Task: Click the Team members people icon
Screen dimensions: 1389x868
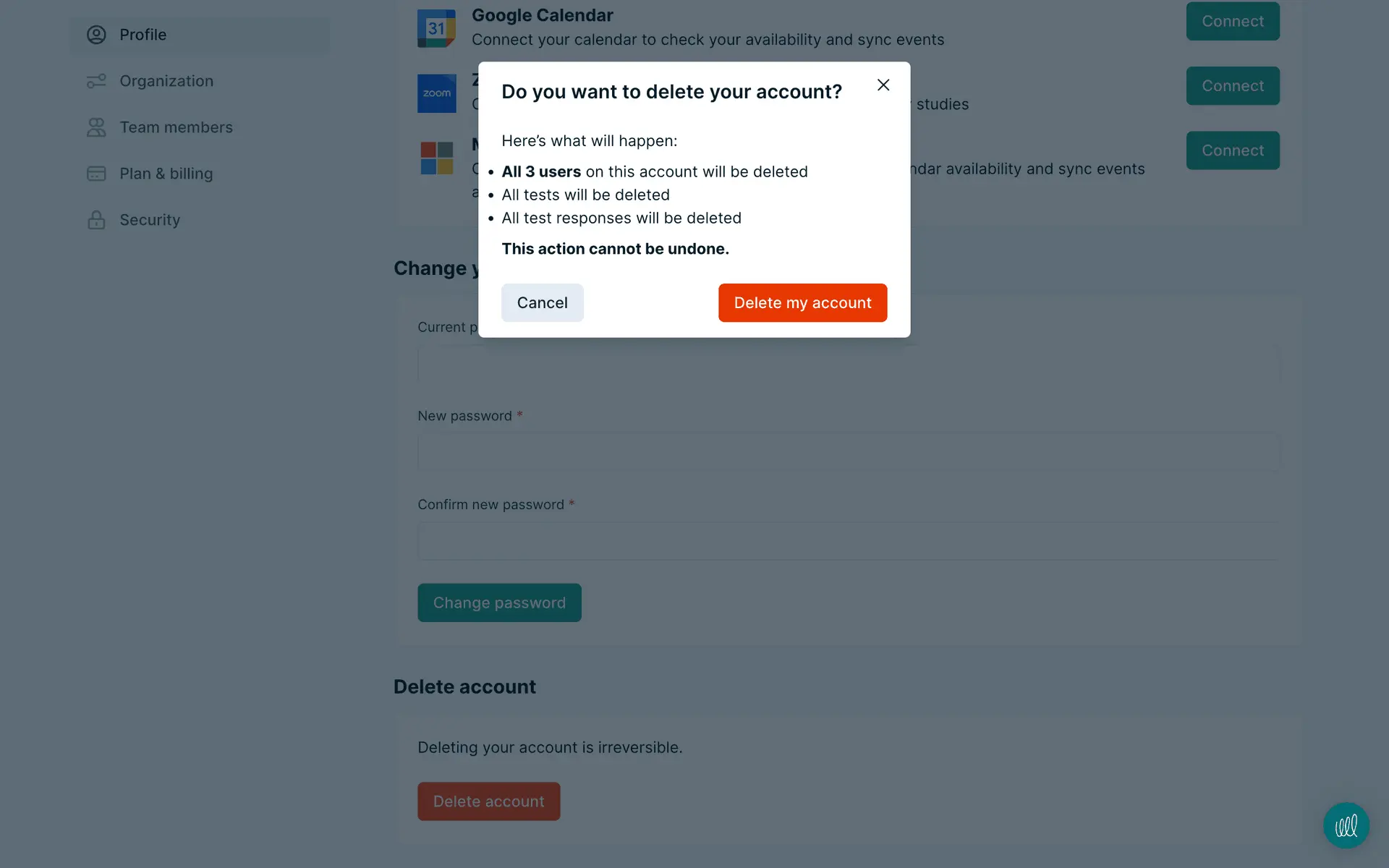Action: [96, 127]
